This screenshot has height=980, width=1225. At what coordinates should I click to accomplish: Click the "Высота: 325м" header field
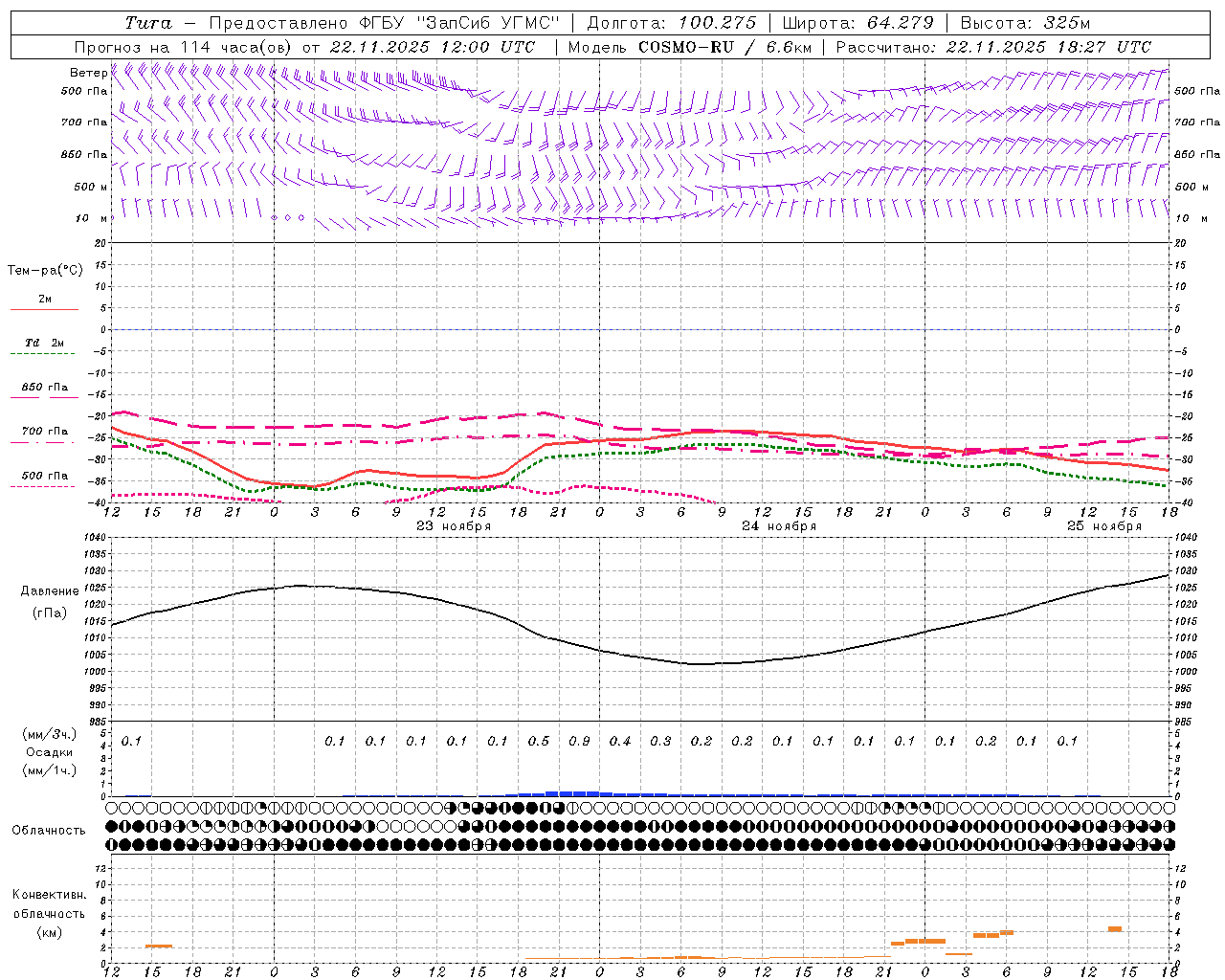[1025, 23]
